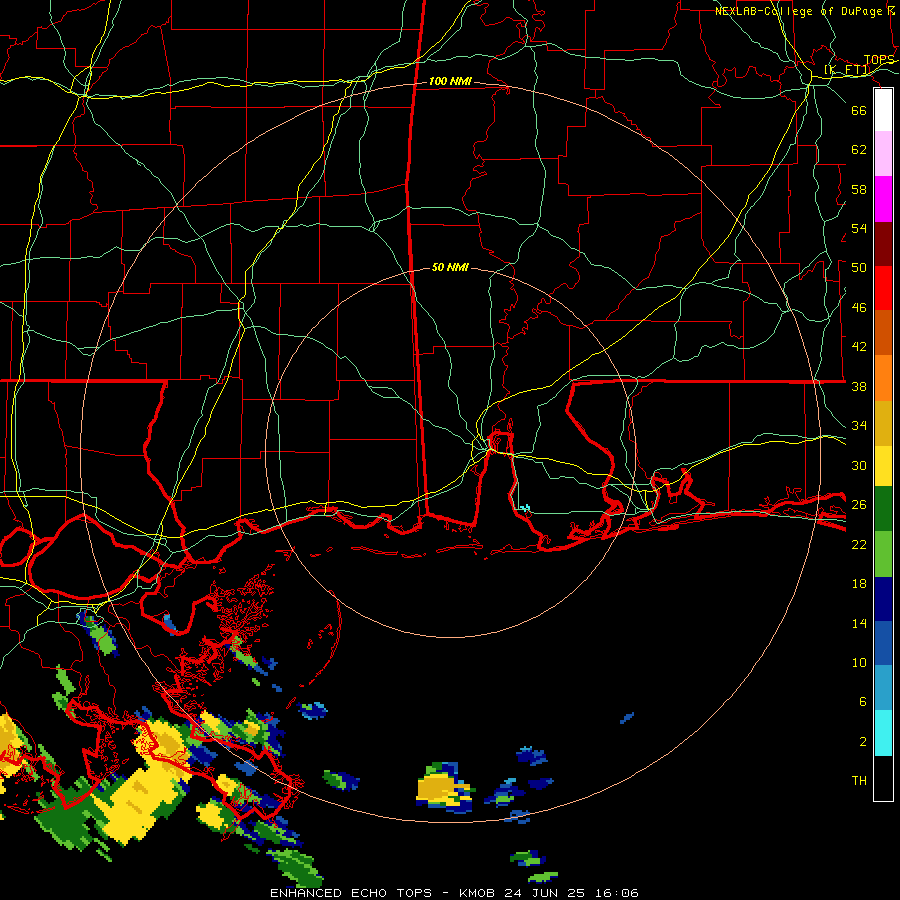
Task: Click the light pink legend swatch
Action: 883,154
